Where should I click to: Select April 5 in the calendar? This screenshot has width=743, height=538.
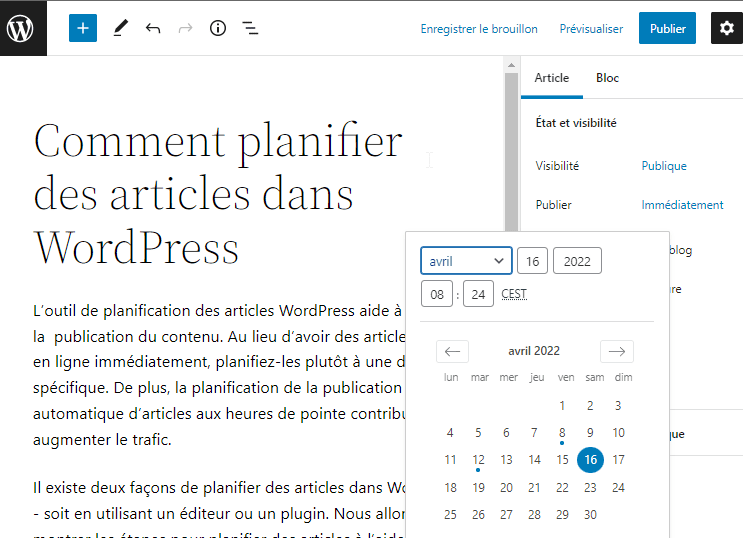478,433
